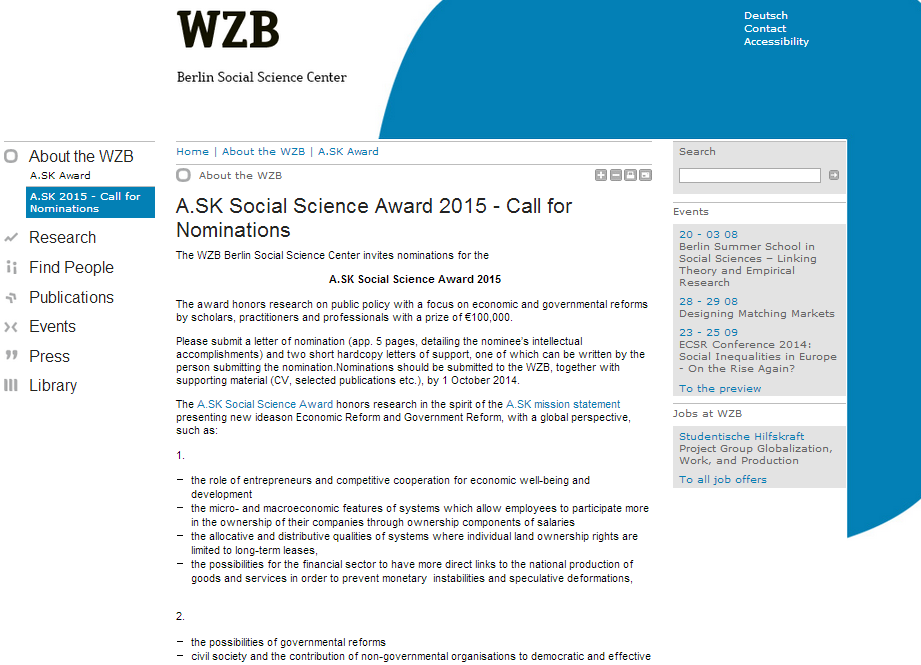Open the Accessibility link in header
Image resolution: width=921 pixels, height=665 pixels.
click(x=776, y=42)
